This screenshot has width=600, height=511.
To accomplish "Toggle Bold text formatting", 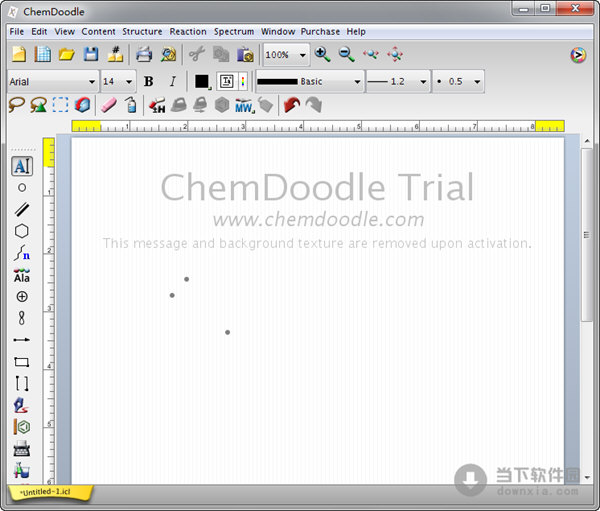I will click(148, 82).
